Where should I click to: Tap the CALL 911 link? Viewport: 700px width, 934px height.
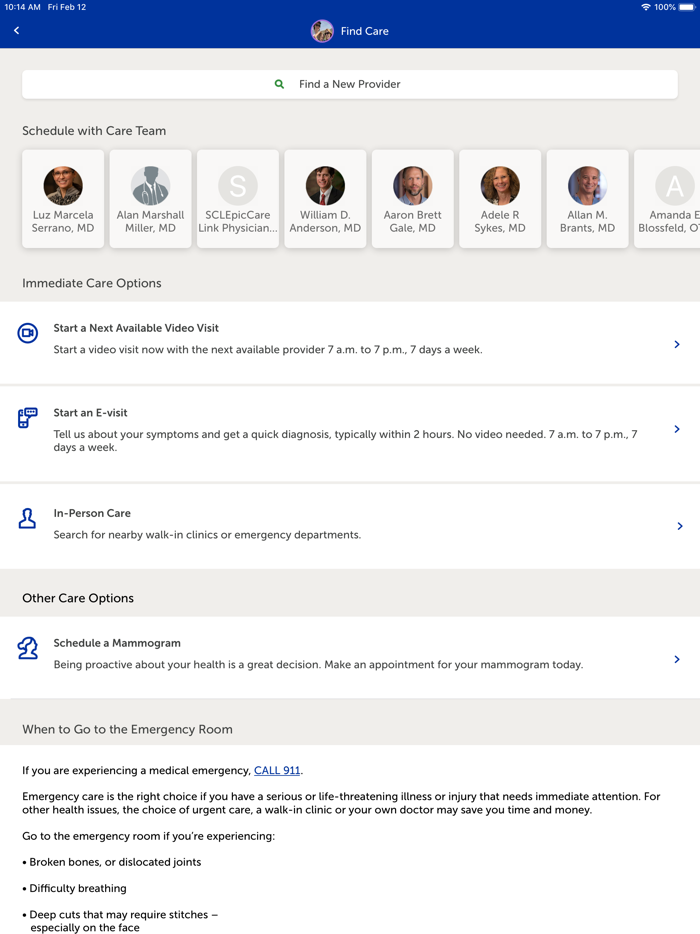pyautogui.click(x=277, y=770)
